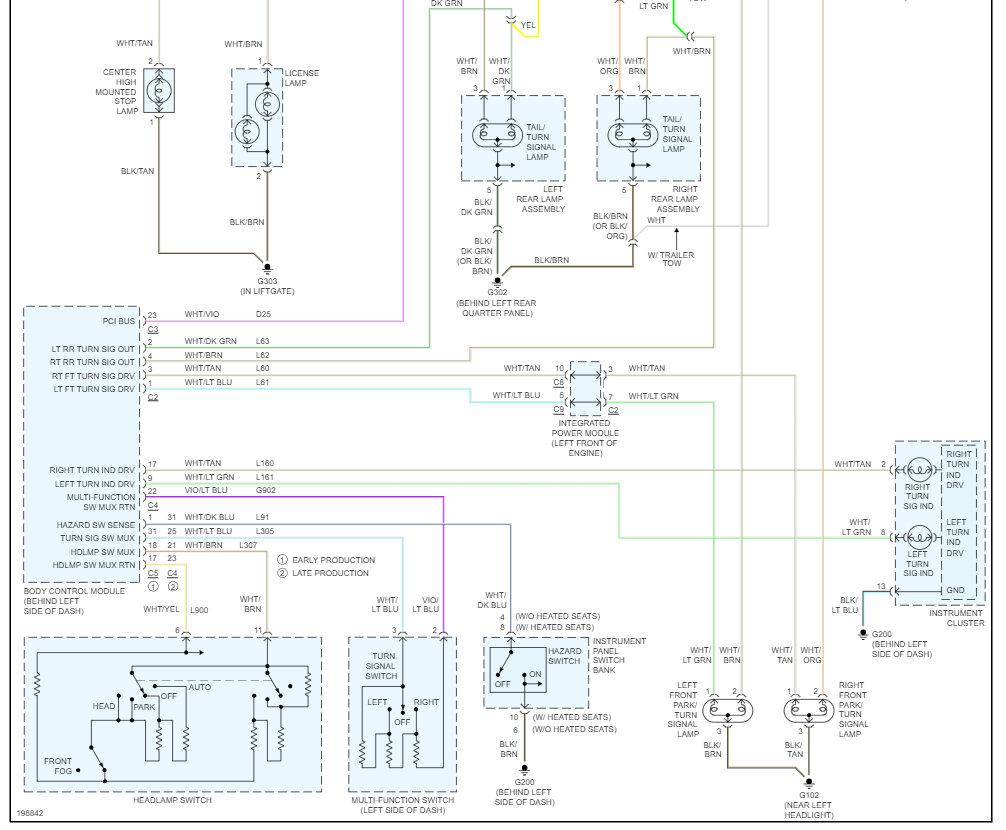
Task: Click circuit code L63
Action: [x=262, y=341]
